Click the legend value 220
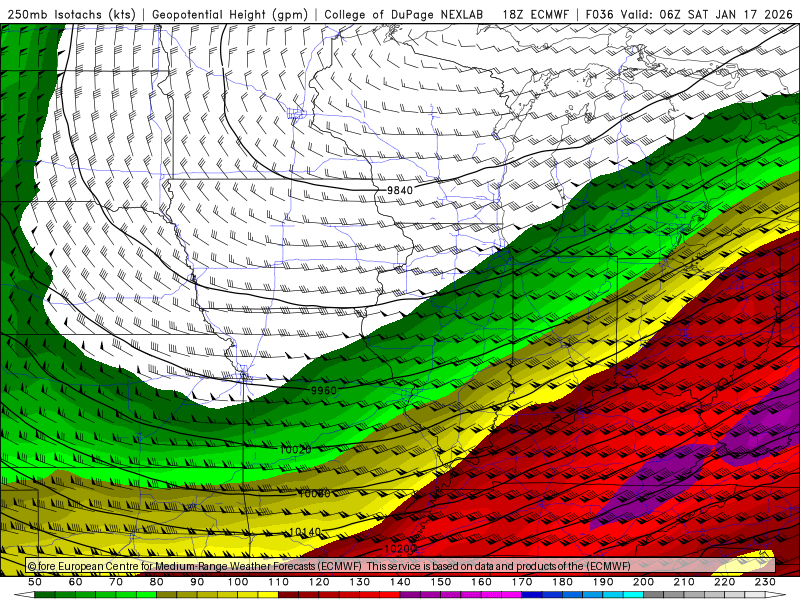The width and height of the screenshot is (800, 600). [724, 582]
